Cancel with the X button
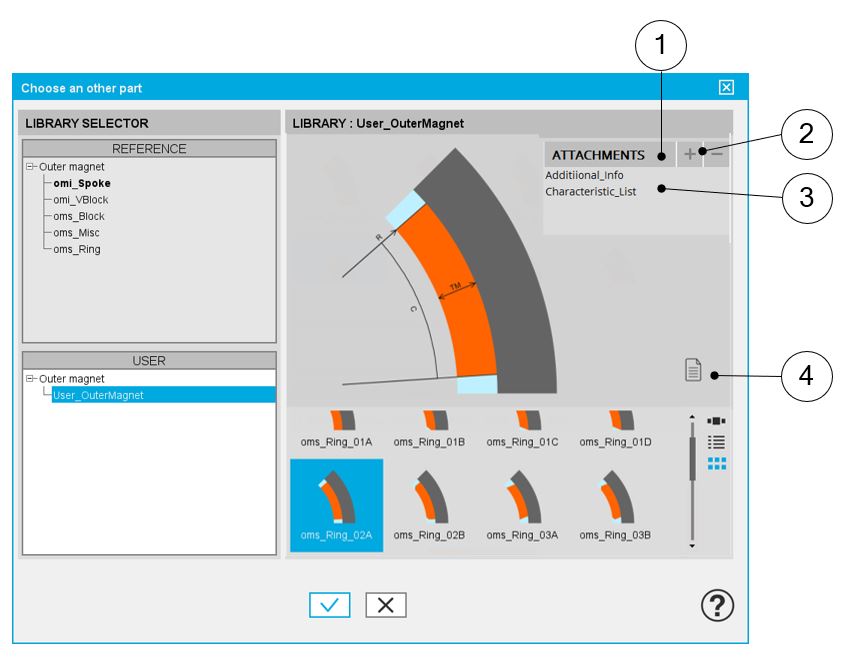Screen dimensions: 849x671 tap(386, 605)
